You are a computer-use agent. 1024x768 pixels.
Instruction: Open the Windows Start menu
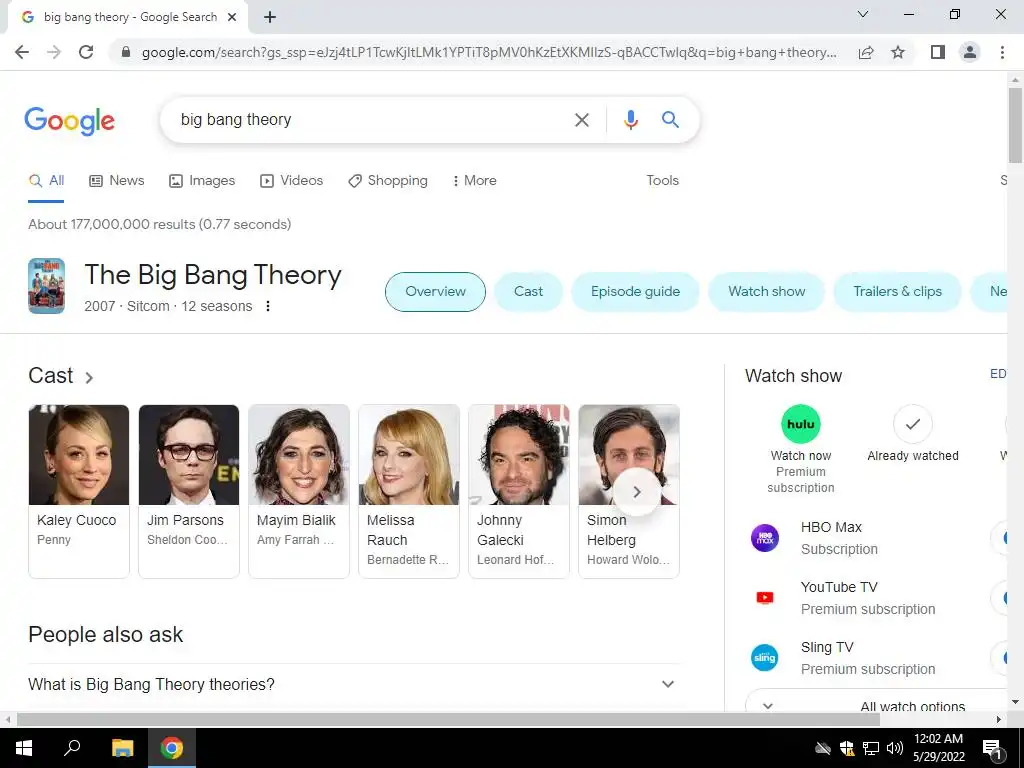pyautogui.click(x=24, y=748)
